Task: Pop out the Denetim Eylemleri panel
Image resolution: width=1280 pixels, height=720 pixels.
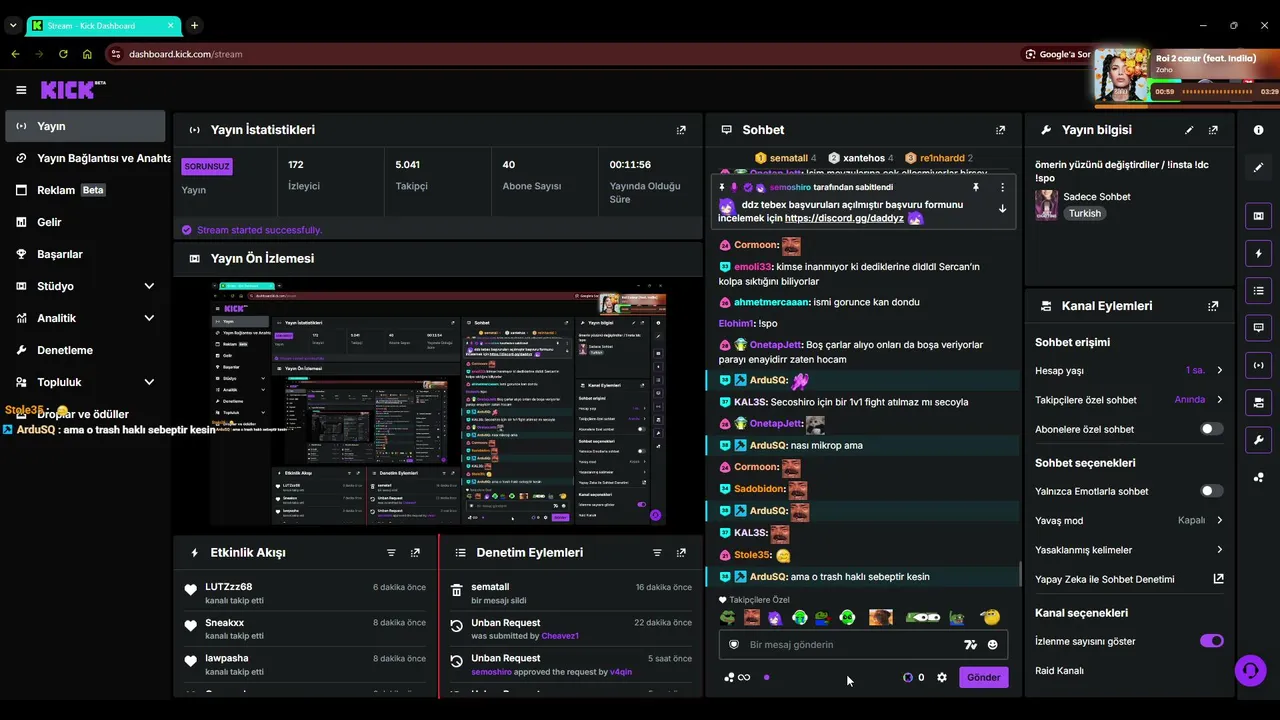Action: pyautogui.click(x=681, y=552)
